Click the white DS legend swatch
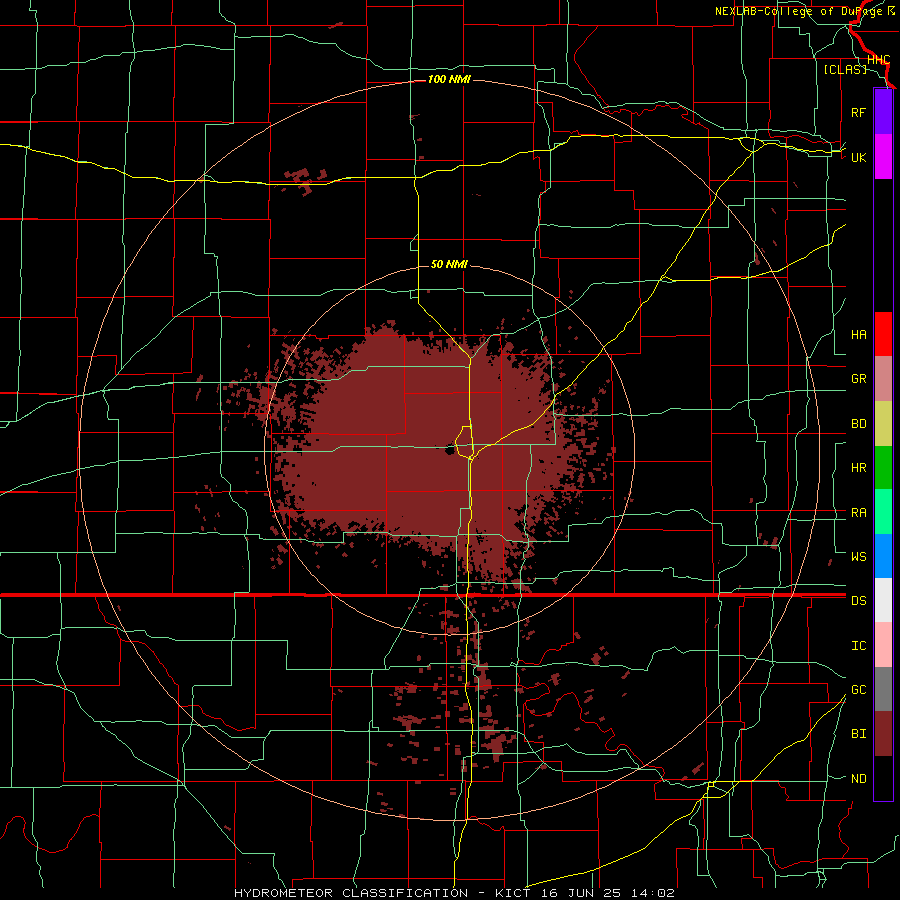 pyautogui.click(x=883, y=600)
